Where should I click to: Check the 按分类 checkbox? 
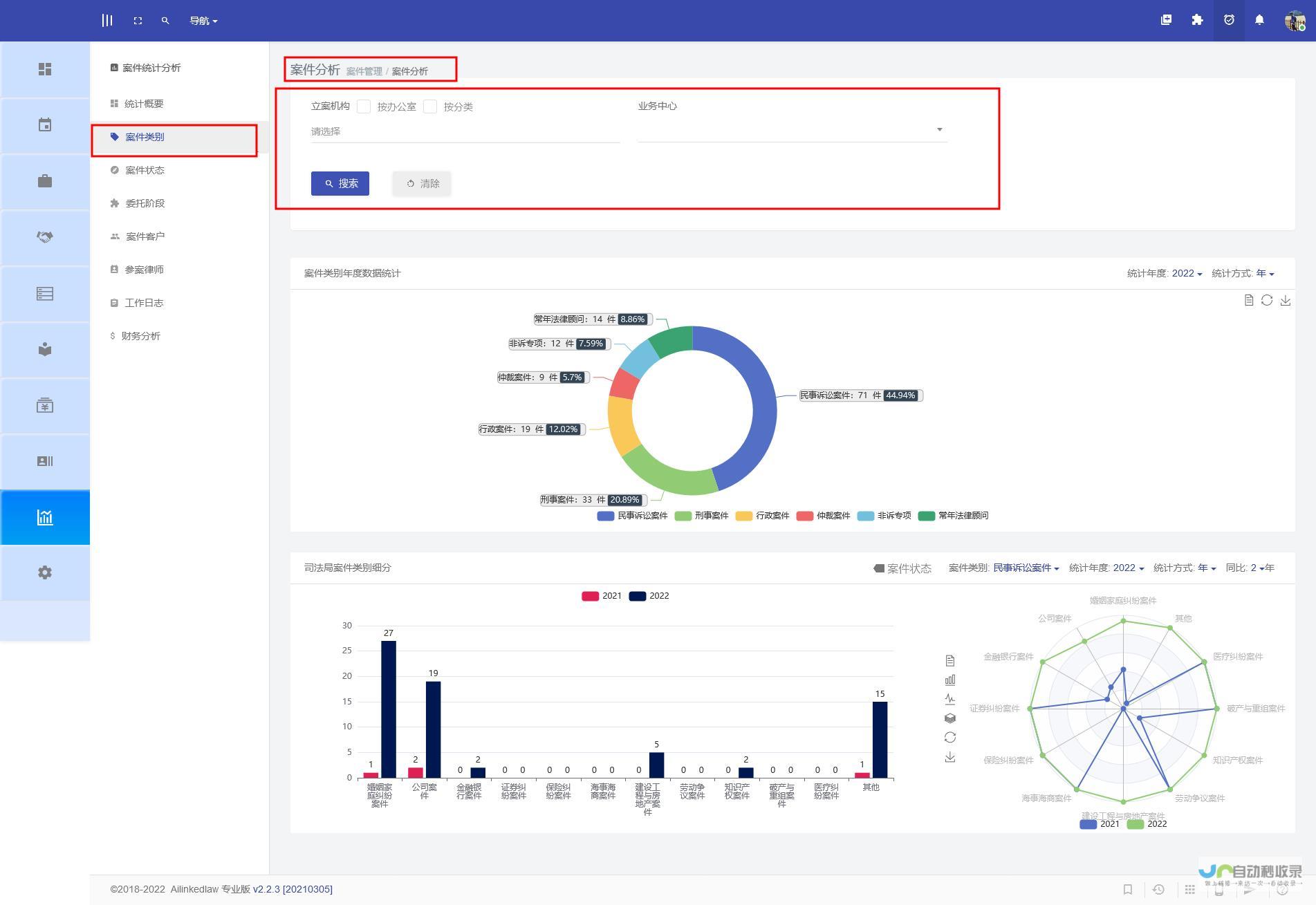430,106
